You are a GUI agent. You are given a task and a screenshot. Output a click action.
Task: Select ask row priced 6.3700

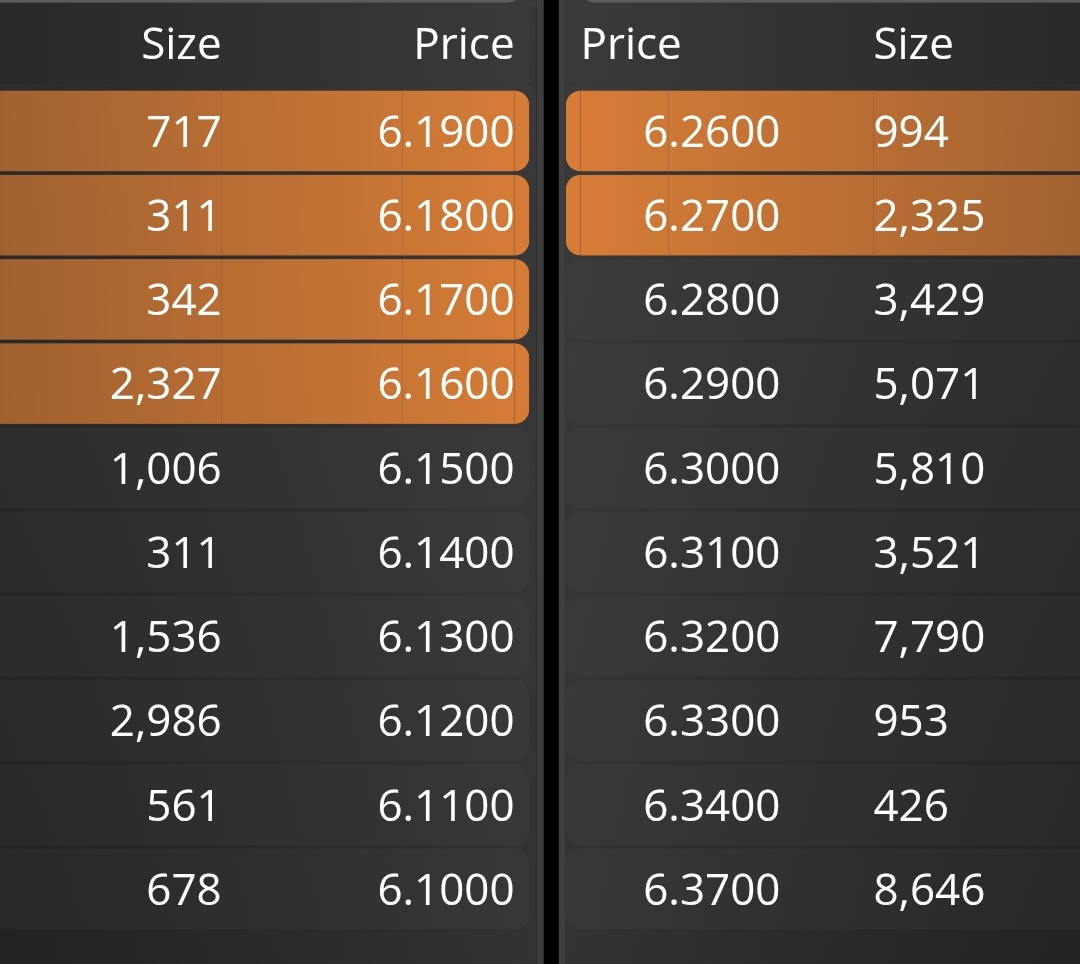pos(823,889)
